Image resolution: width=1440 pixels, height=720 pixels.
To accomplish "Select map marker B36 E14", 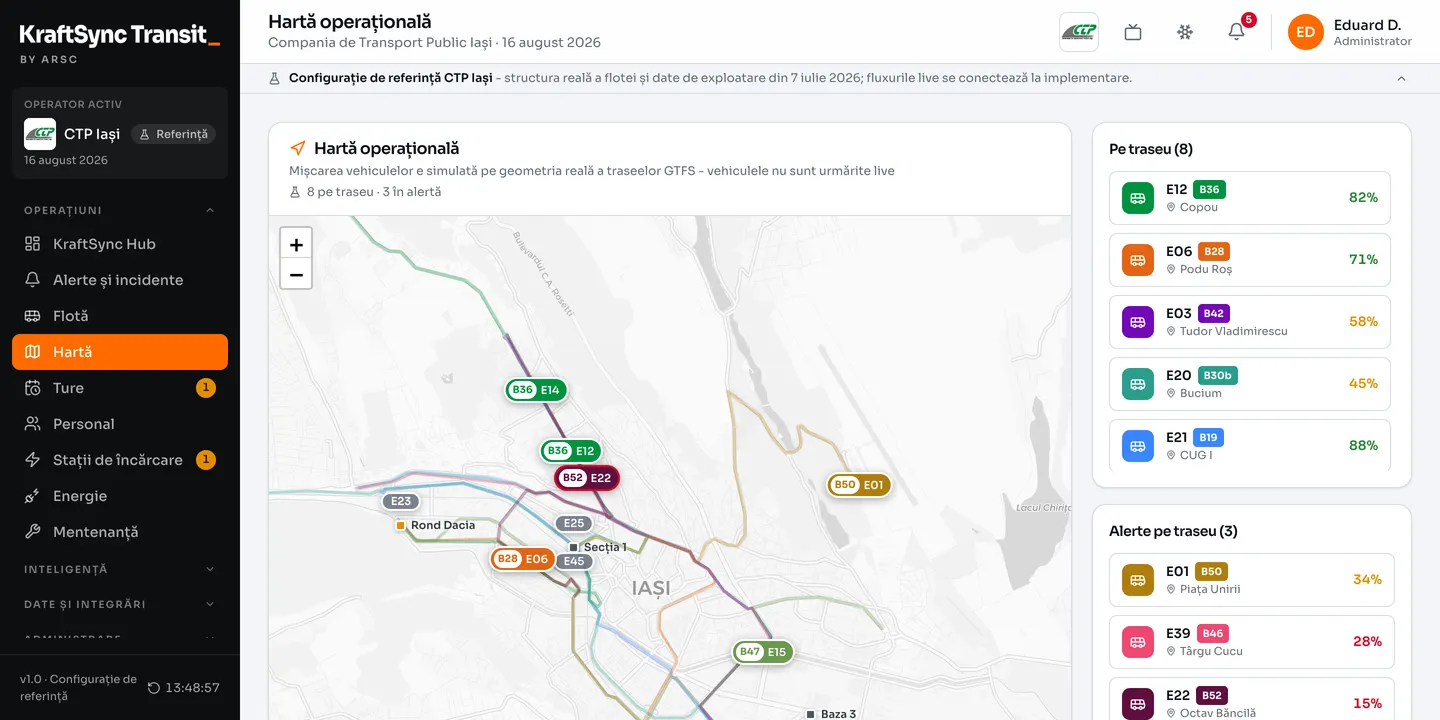I will point(536,390).
